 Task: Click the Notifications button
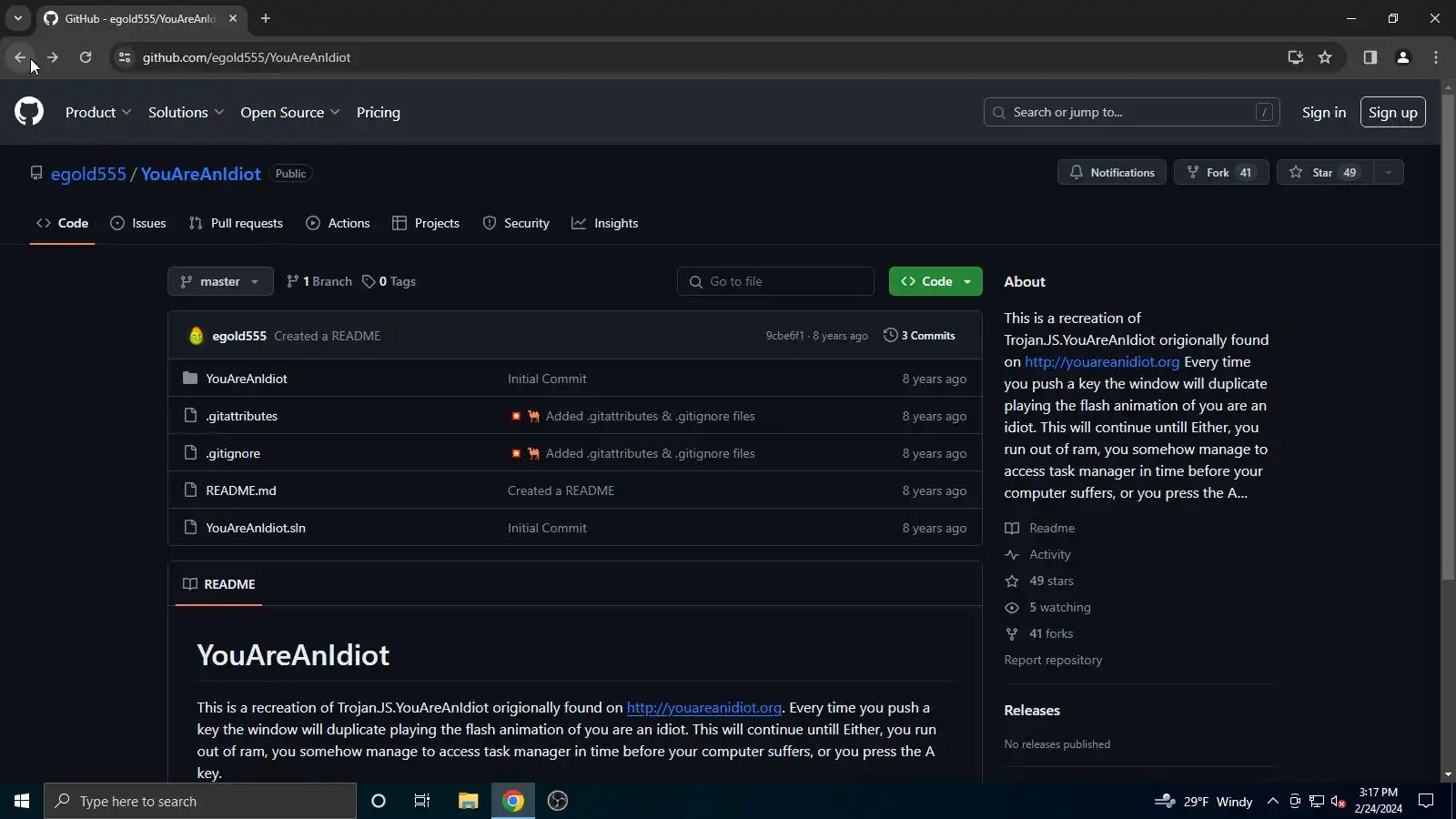pos(1111,172)
